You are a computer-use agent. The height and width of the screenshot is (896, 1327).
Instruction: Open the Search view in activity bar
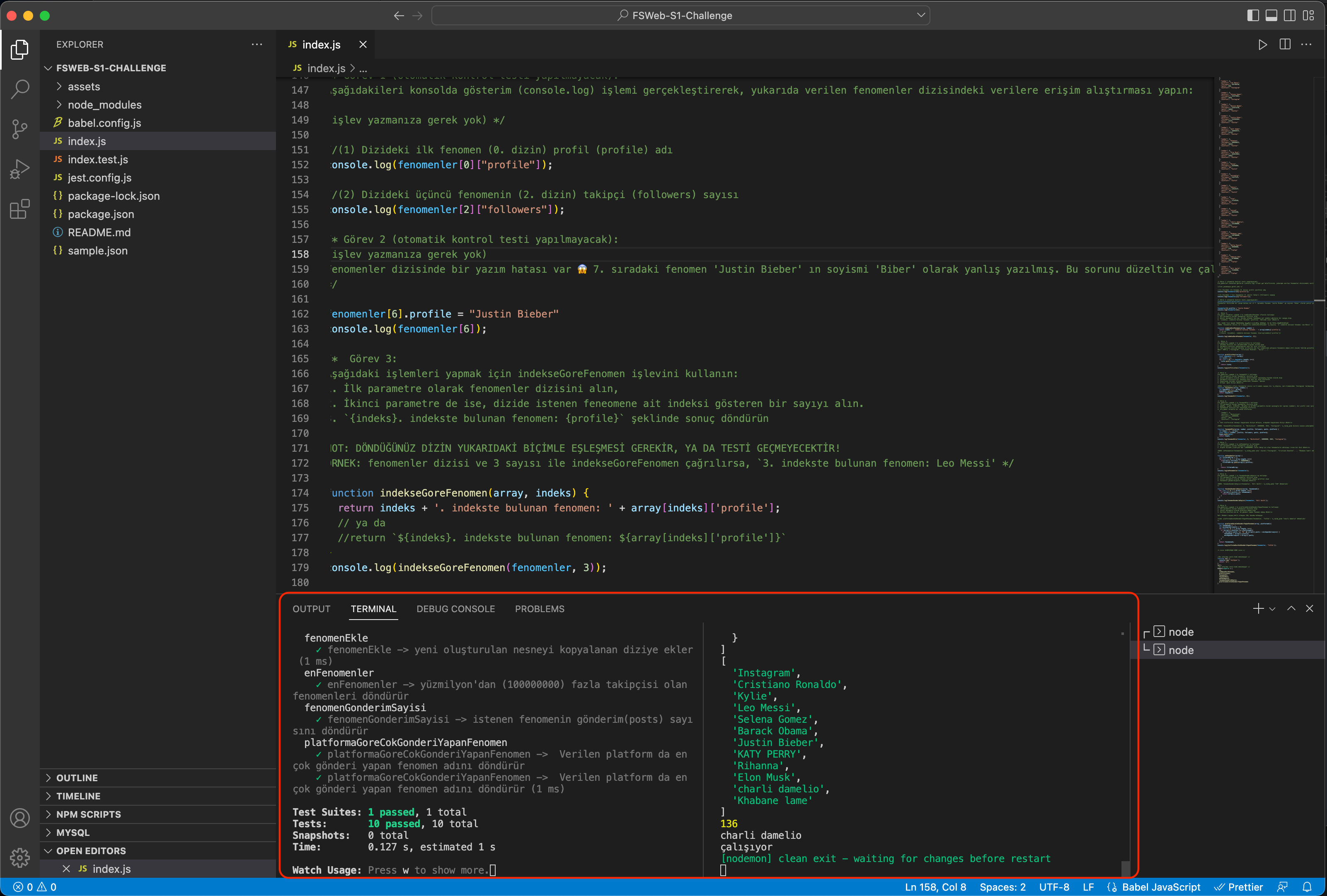pyautogui.click(x=20, y=89)
